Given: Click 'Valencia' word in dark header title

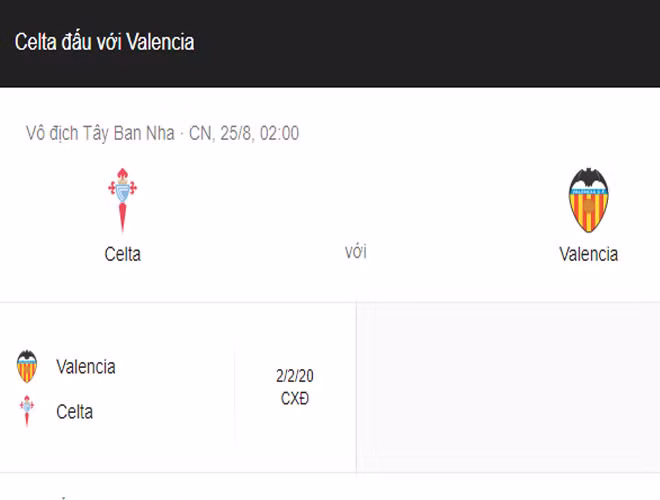Looking at the screenshot, I should (x=160, y=42).
